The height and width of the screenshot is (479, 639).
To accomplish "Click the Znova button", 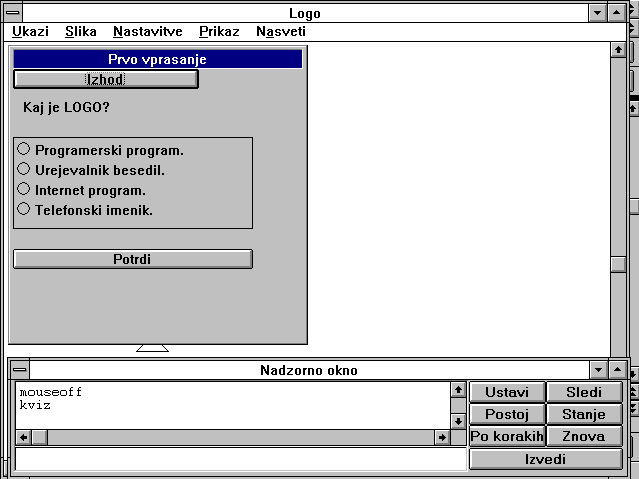I will (584, 436).
